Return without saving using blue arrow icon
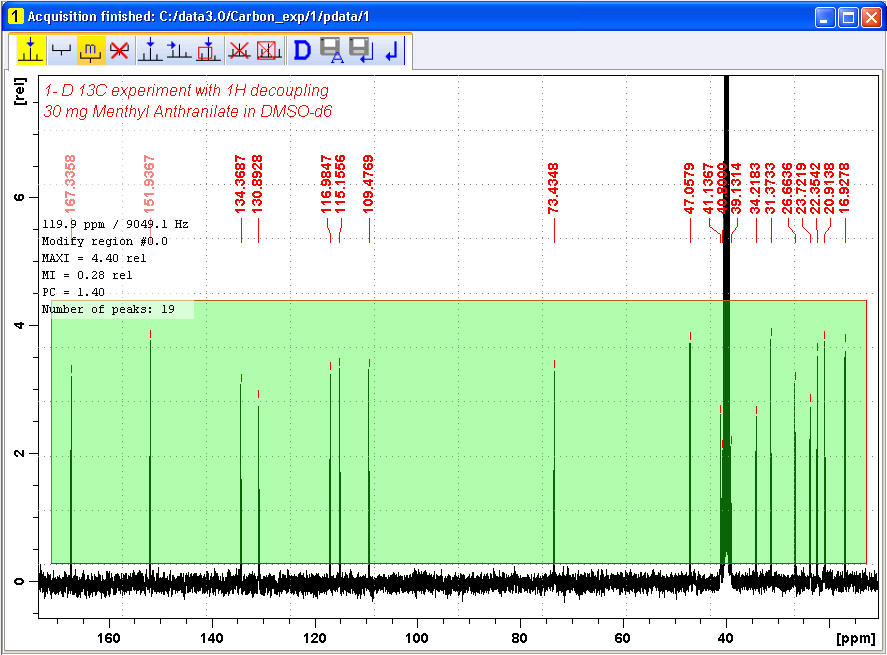Image resolution: width=887 pixels, height=655 pixels. 391,50
